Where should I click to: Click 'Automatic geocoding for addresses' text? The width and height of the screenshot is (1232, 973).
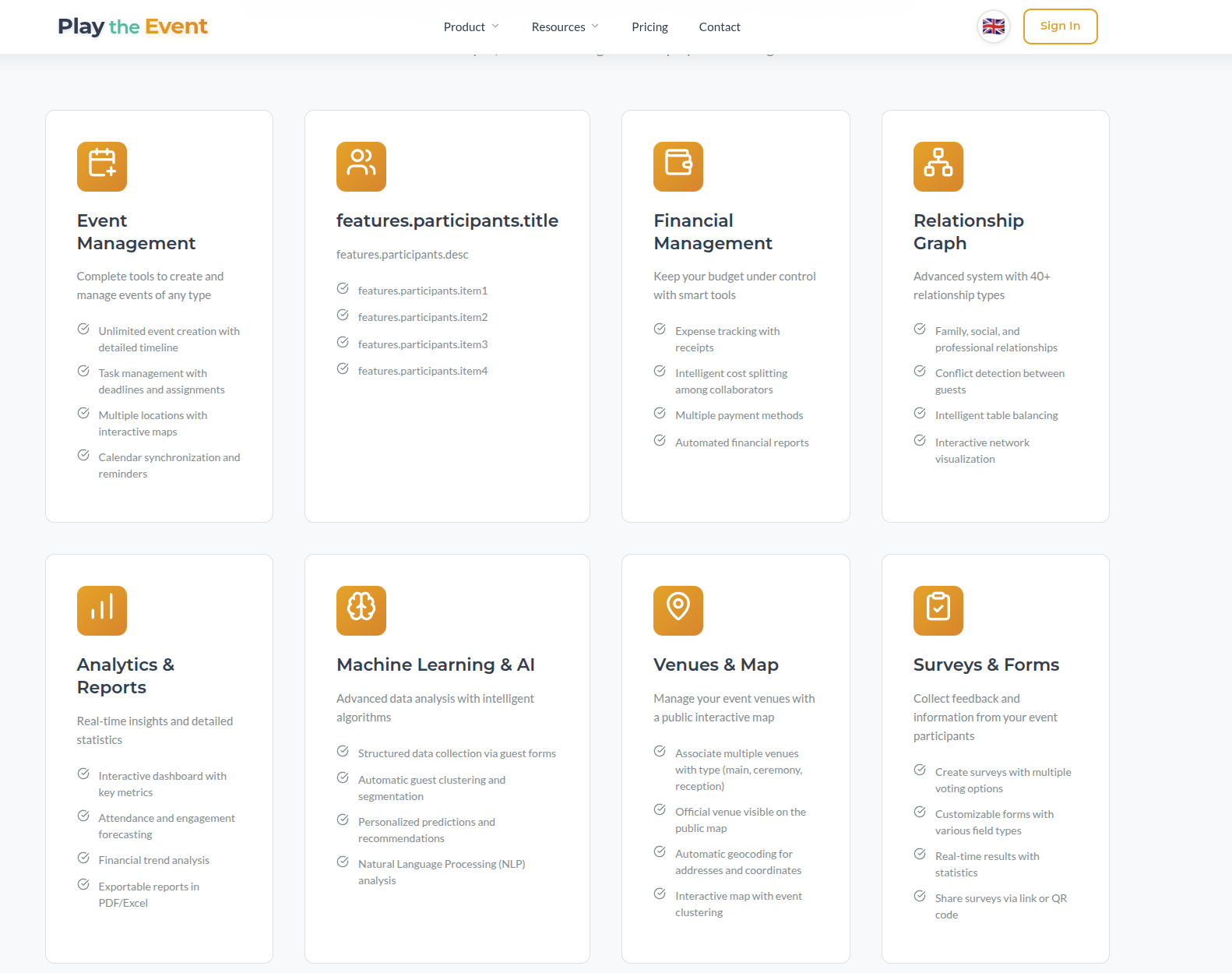(x=738, y=862)
